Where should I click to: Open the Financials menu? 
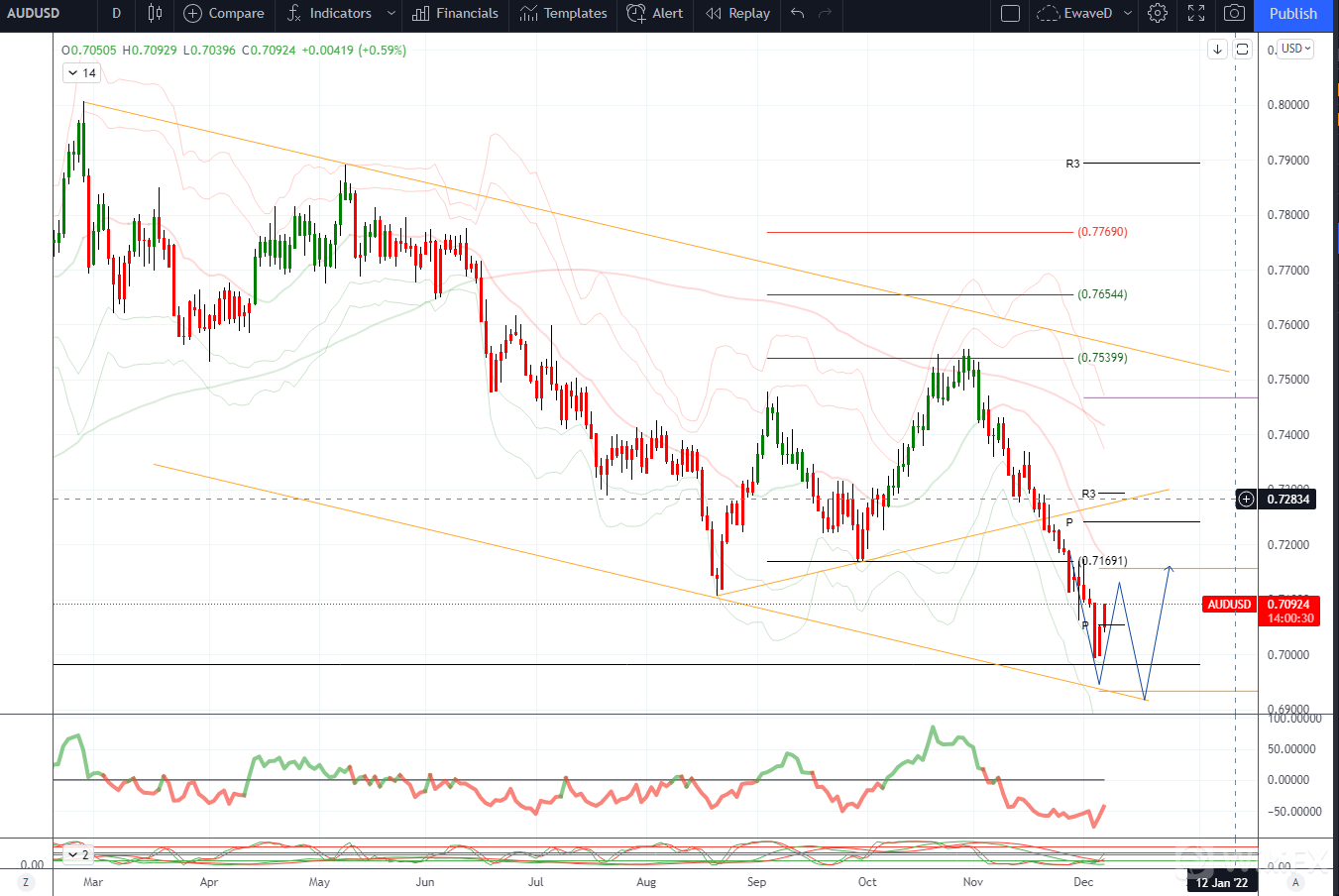click(456, 13)
